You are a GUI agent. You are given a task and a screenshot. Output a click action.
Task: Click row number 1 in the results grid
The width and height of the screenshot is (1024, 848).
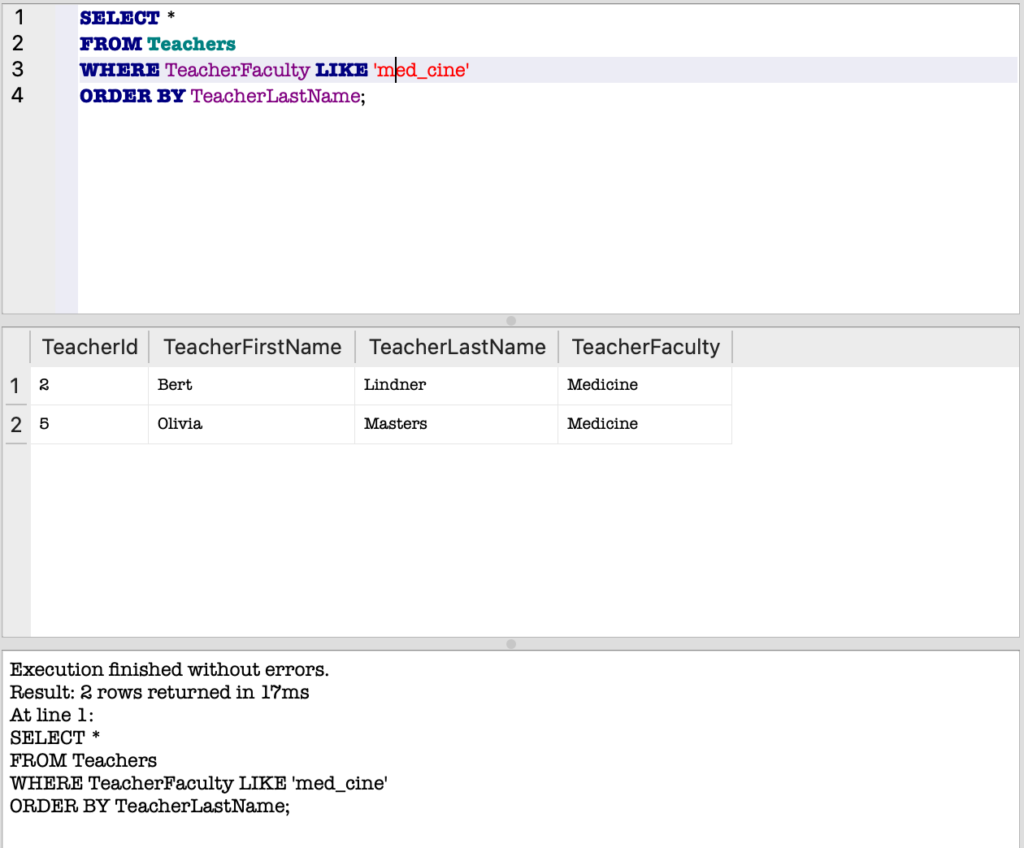(x=13, y=385)
